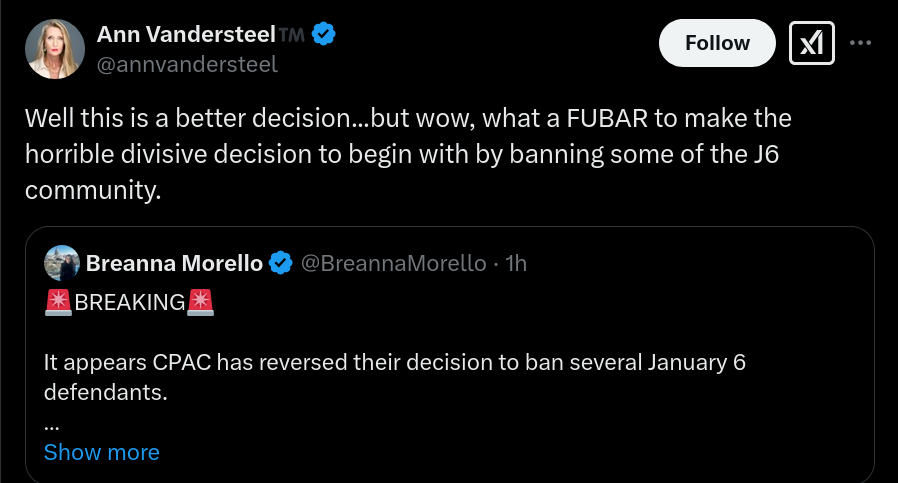This screenshot has width=898, height=483.
Task: Open quoted post about CPAC reversing decision
Action: 450,355
